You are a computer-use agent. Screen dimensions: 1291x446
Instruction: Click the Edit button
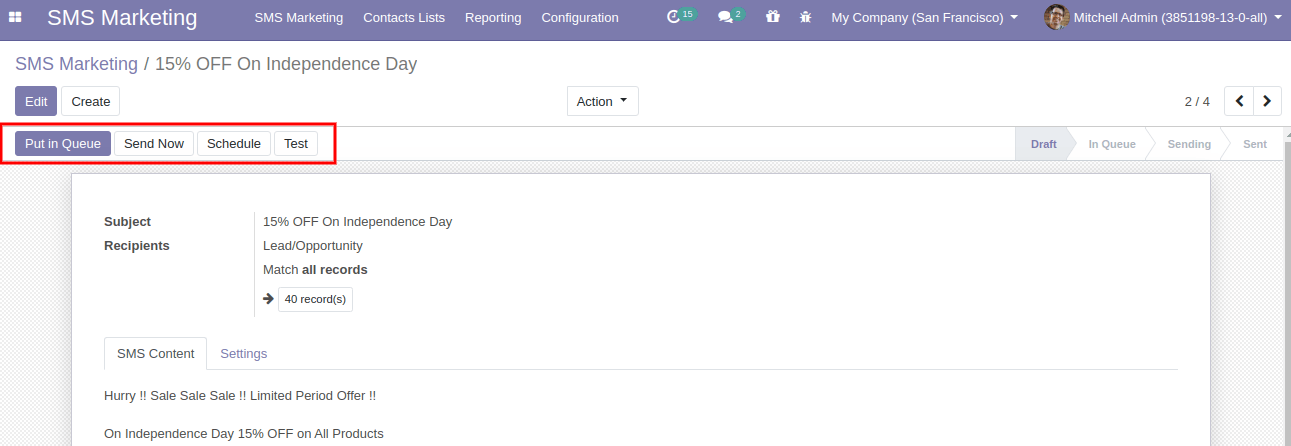coord(36,101)
